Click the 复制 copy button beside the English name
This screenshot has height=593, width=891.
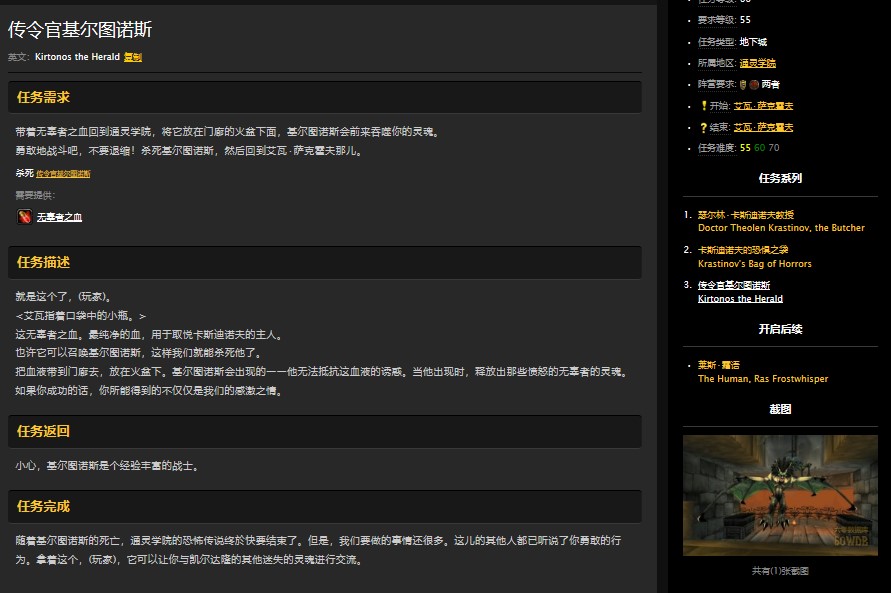tap(135, 57)
